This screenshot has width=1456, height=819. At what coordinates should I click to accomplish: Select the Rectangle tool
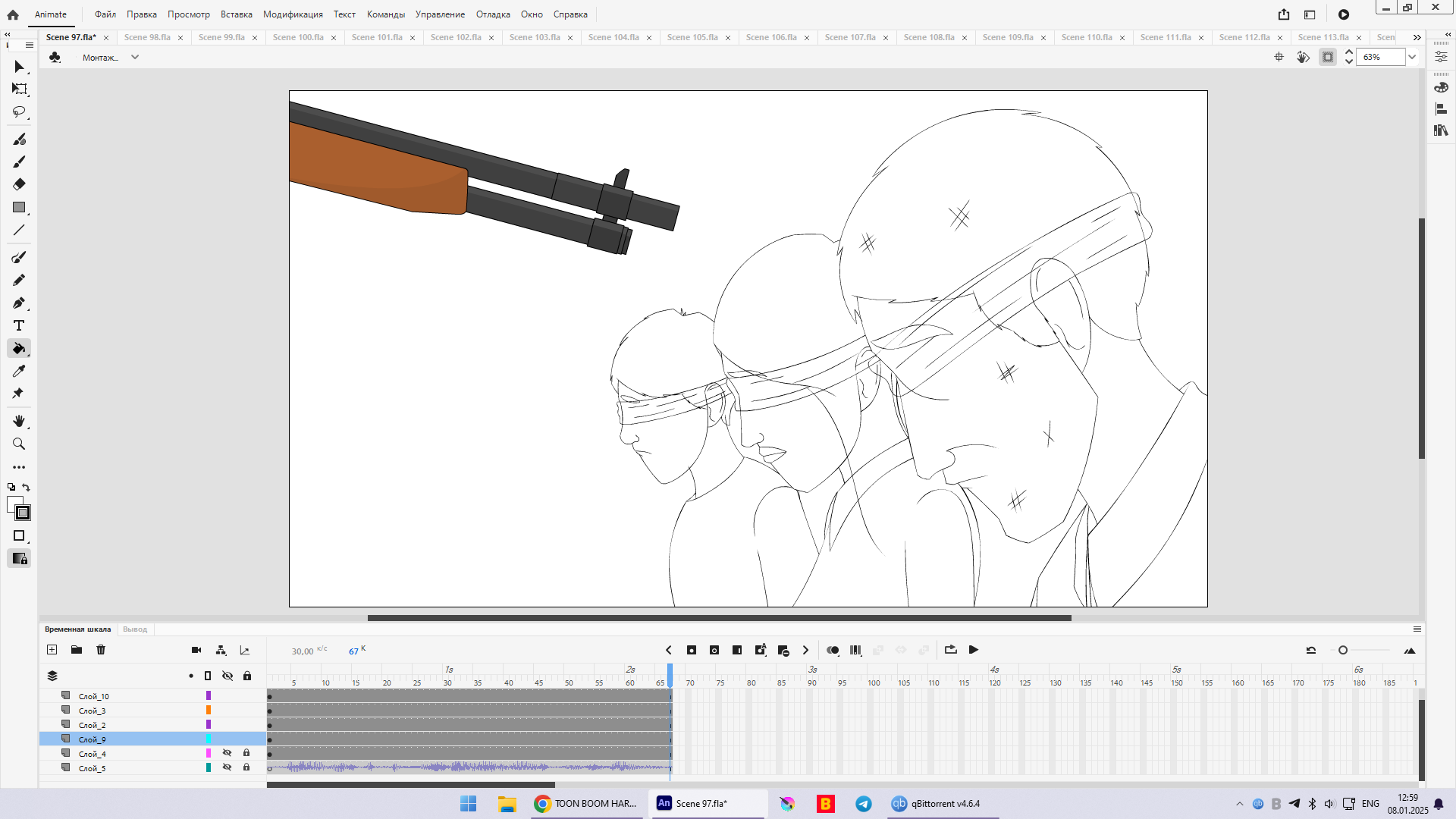[x=20, y=207]
